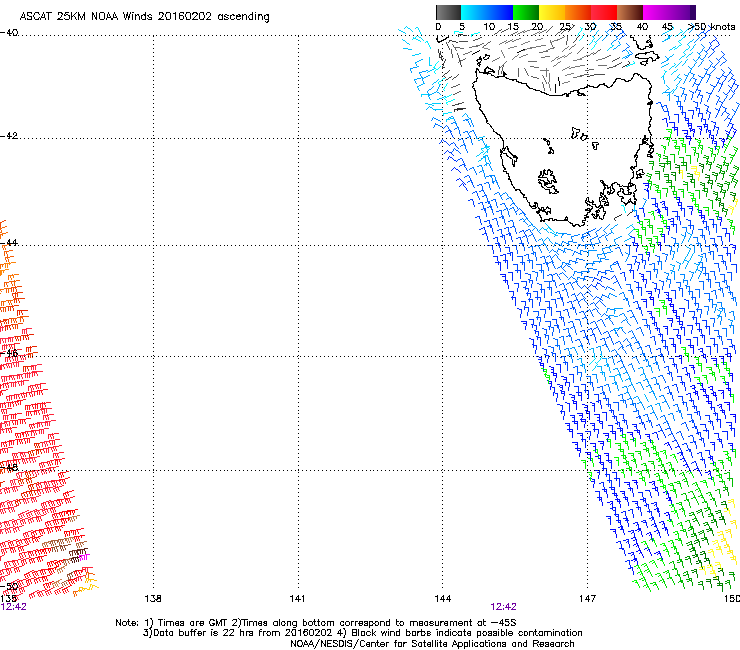740x650 pixels.
Task: Click the purple '12:42' timestamp near longitude 144
Action: tap(503, 607)
